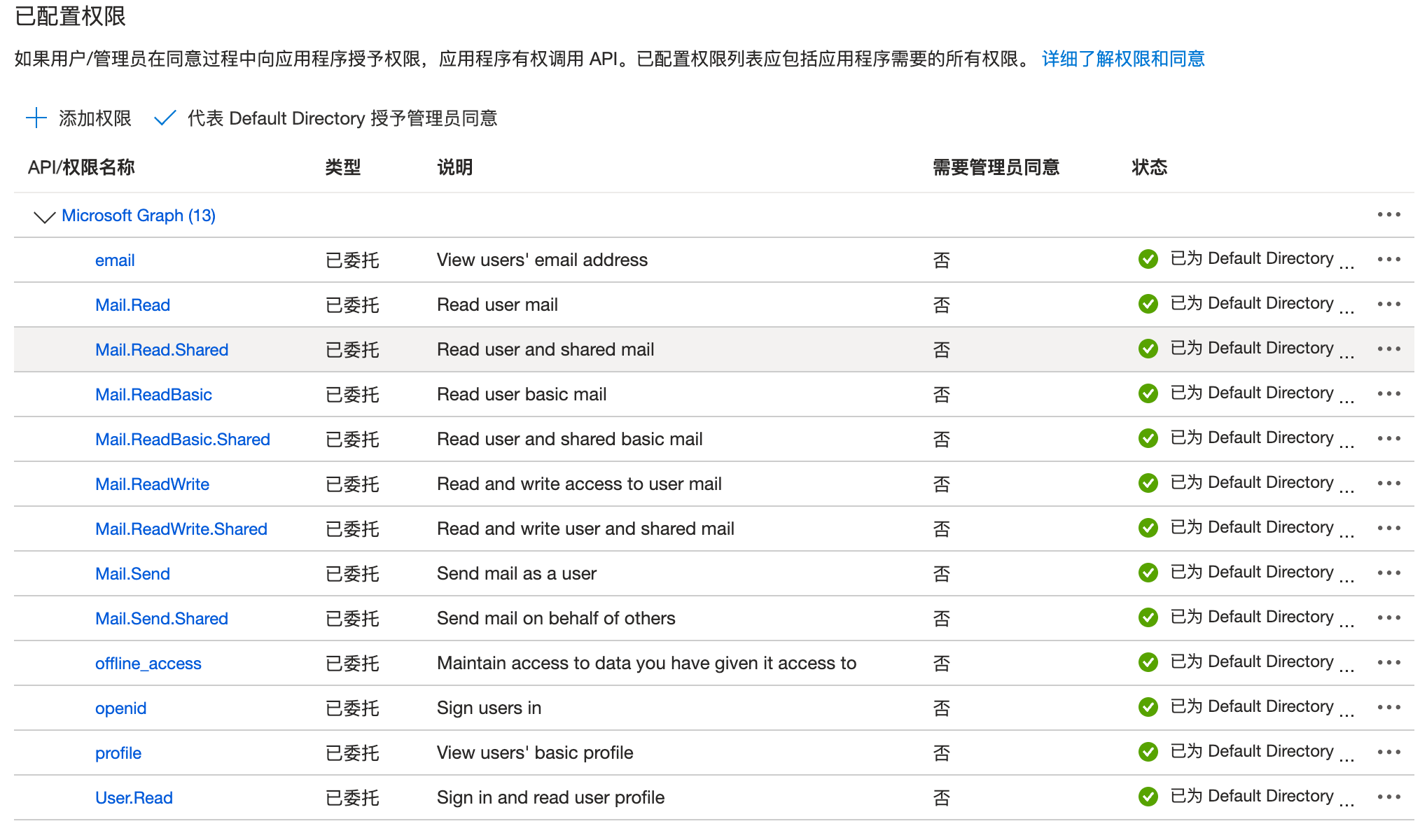Open the User.Read permission link
This screenshot has height=840, width=1420.
tap(134, 798)
